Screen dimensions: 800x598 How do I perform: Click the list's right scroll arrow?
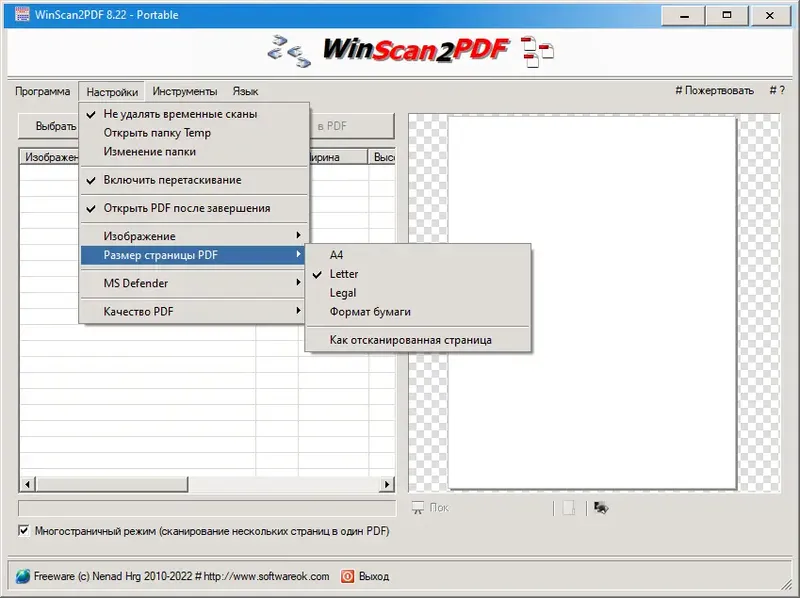click(x=387, y=484)
